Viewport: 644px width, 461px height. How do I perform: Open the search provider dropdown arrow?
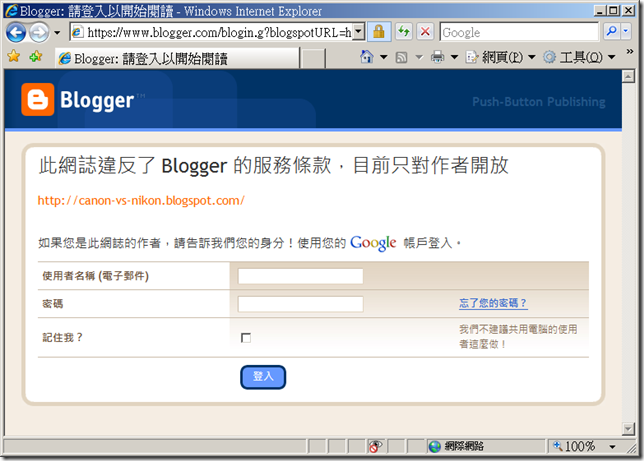pyautogui.click(x=626, y=31)
